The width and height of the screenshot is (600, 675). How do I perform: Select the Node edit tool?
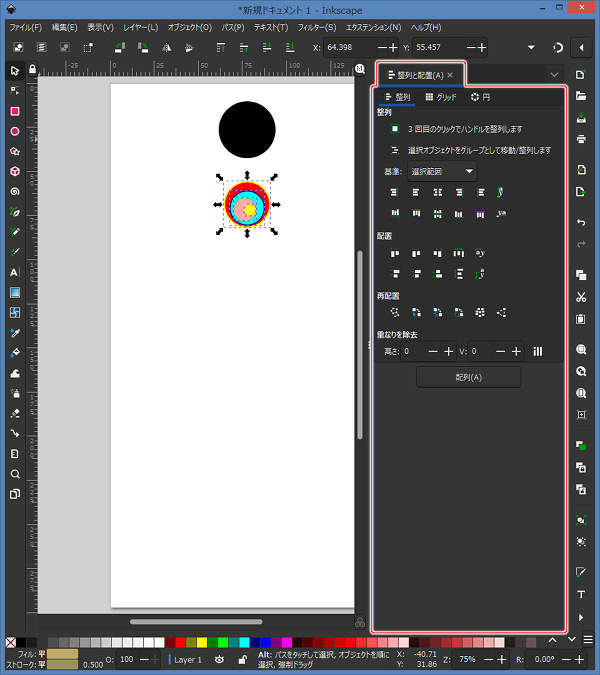tap(15, 90)
